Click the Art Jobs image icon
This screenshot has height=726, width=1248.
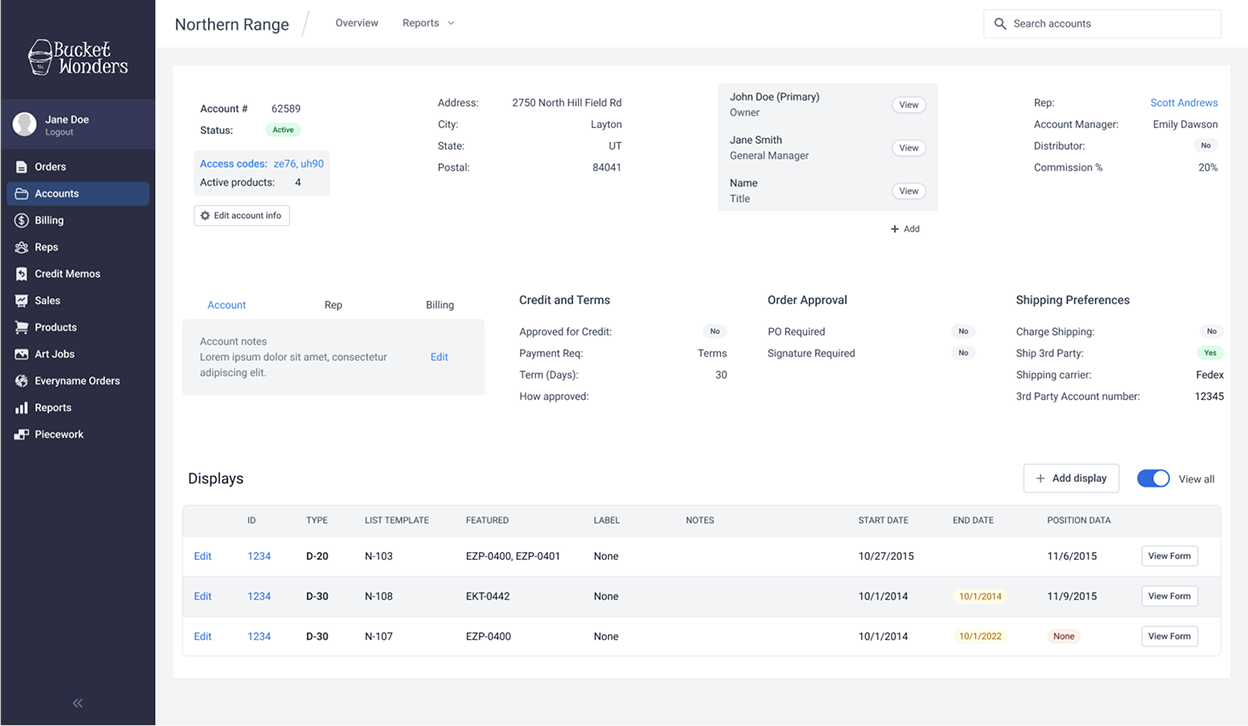point(21,354)
